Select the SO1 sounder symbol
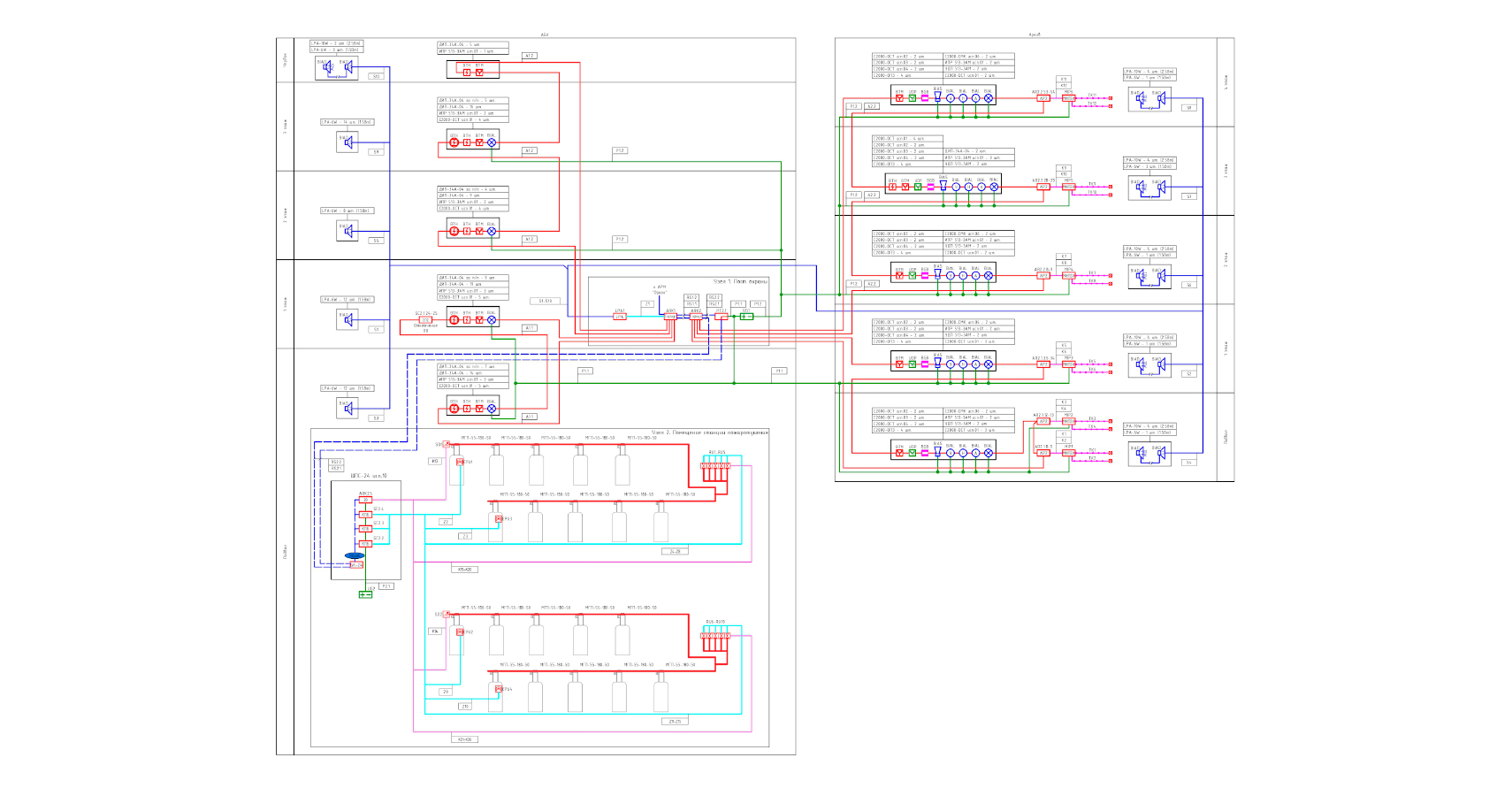 446,444
